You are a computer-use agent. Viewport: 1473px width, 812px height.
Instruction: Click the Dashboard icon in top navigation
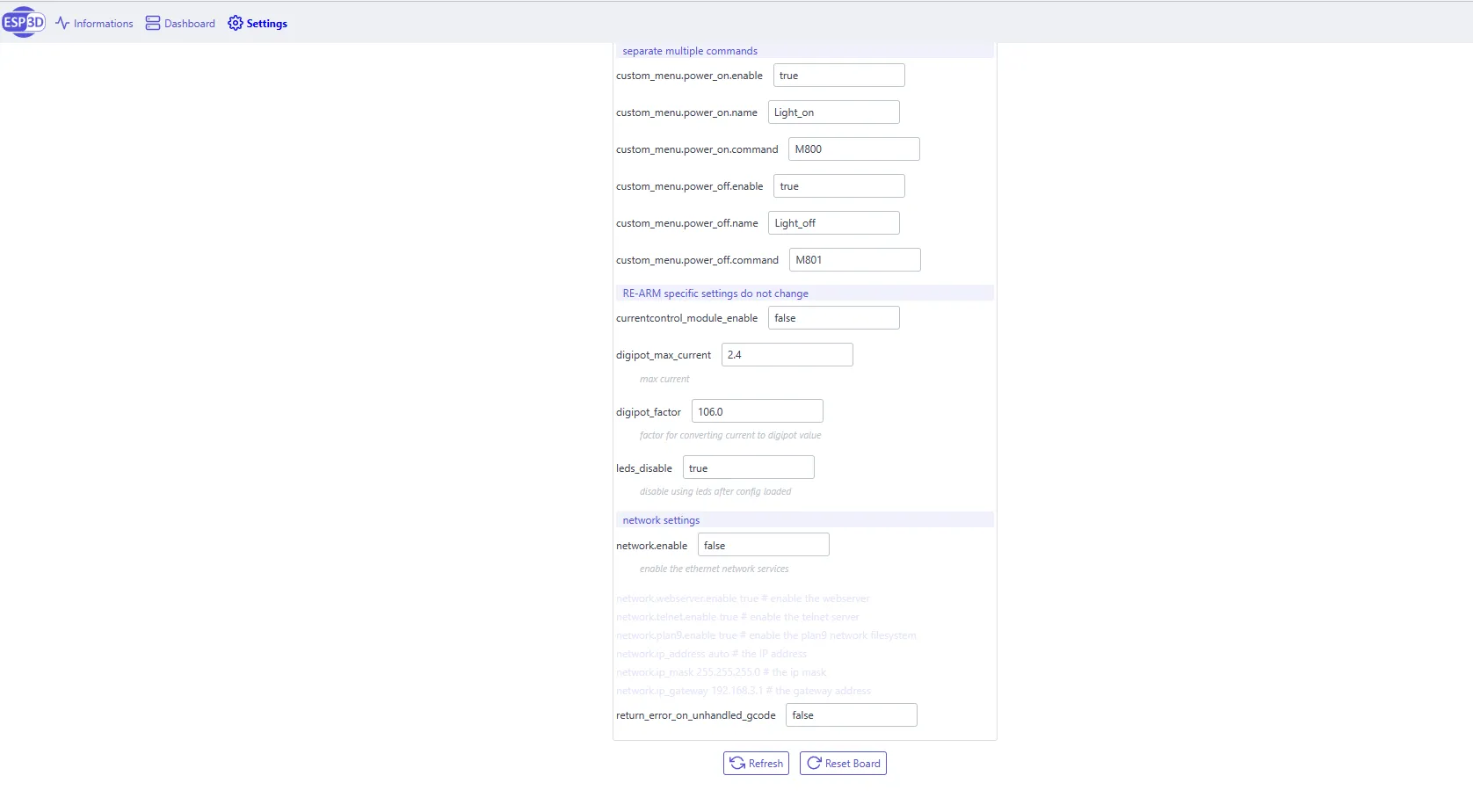point(153,23)
